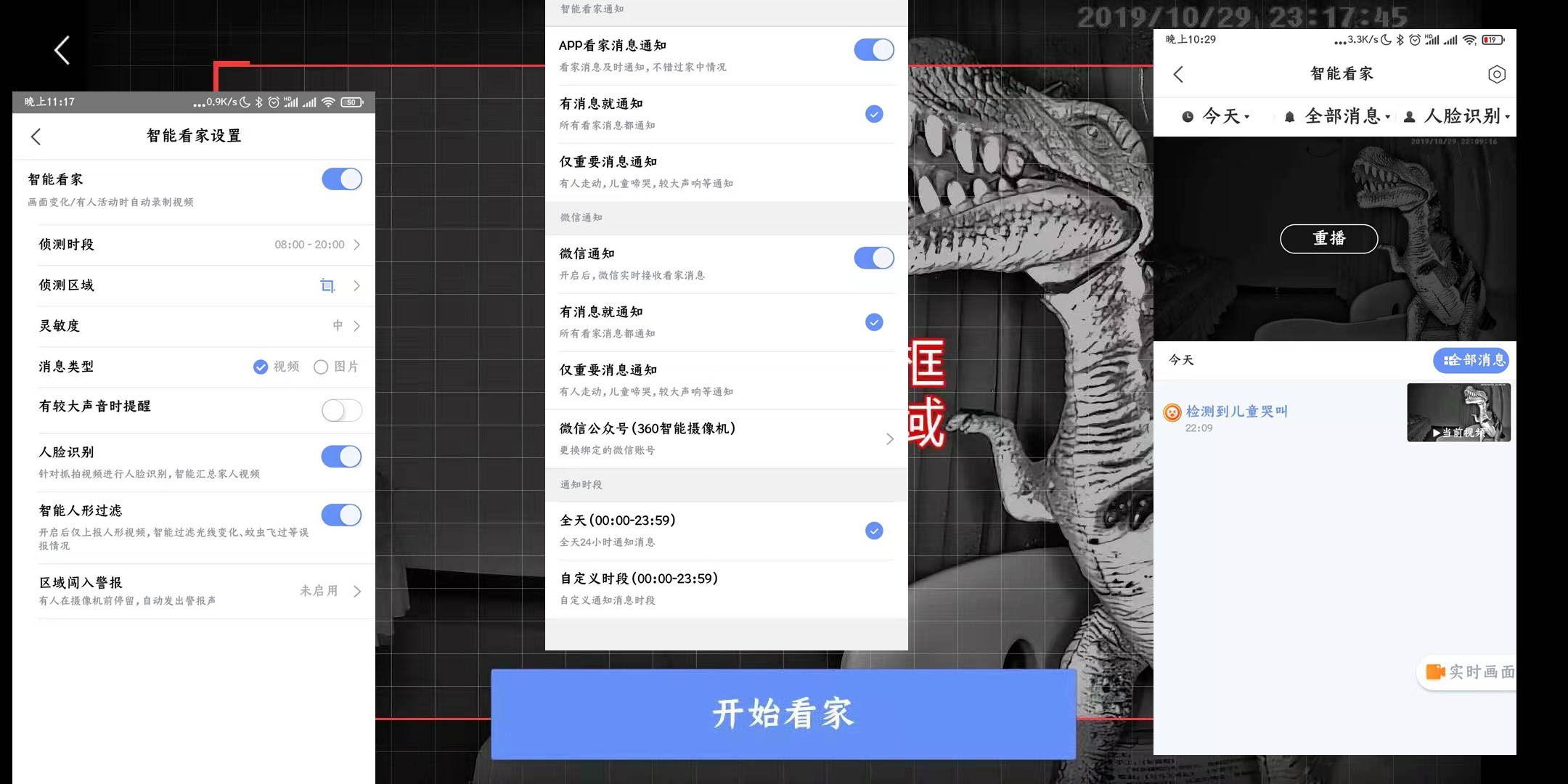Click 晚上10:29 time in the right status bar
The height and width of the screenshot is (784, 1568).
[1191, 40]
